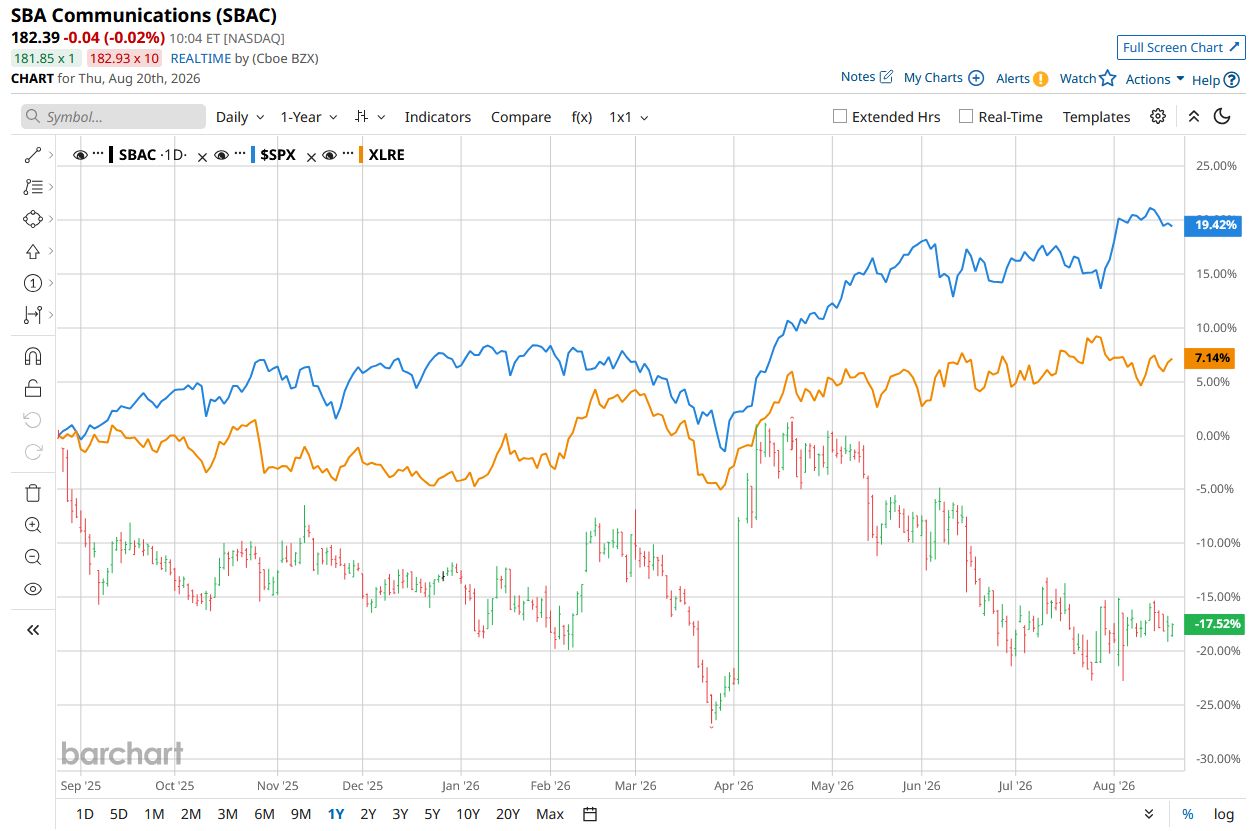Pick the numbered label annotation tool
Image resolution: width=1259 pixels, height=831 pixels.
[32, 283]
